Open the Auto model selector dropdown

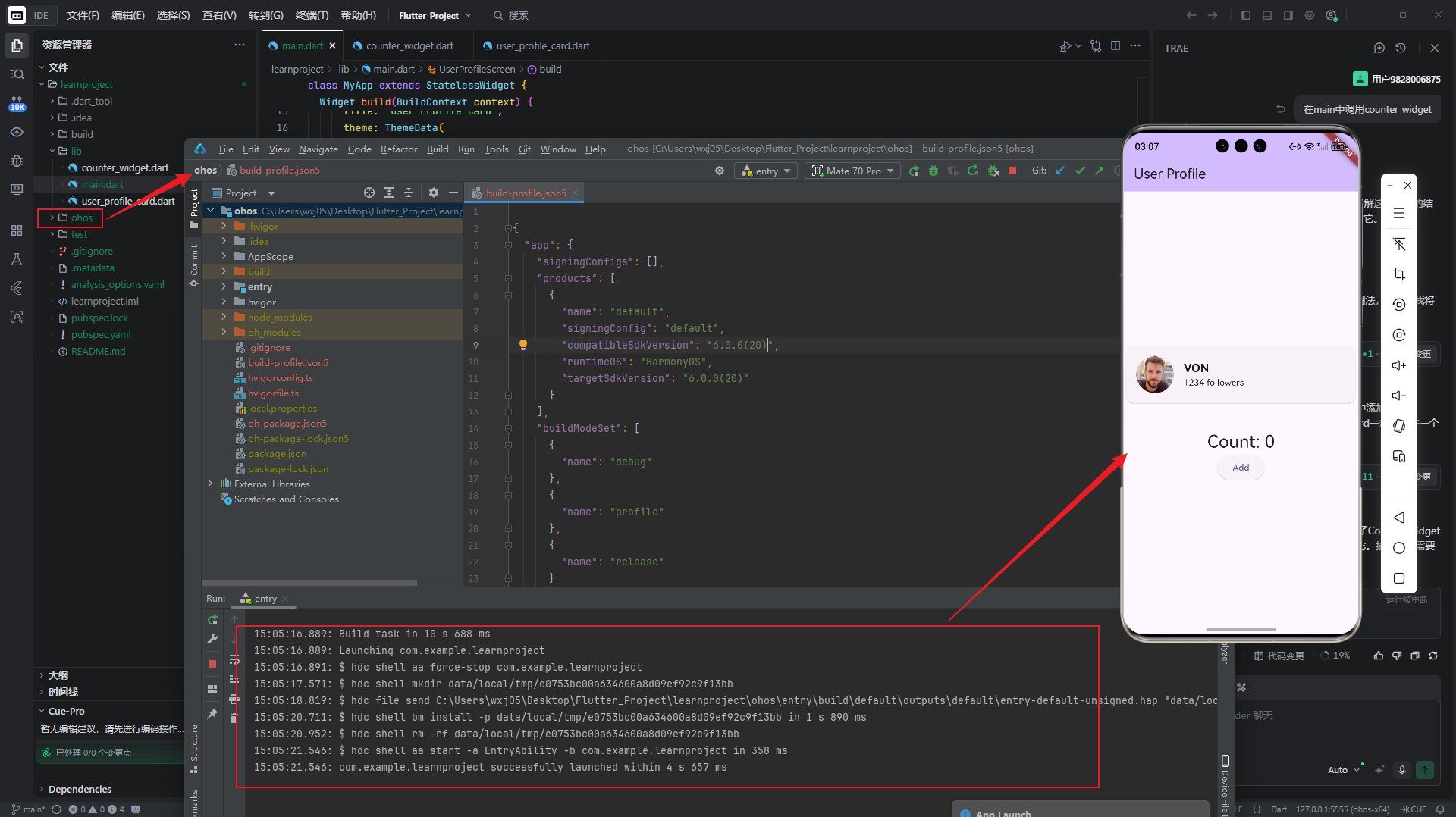[x=1344, y=770]
